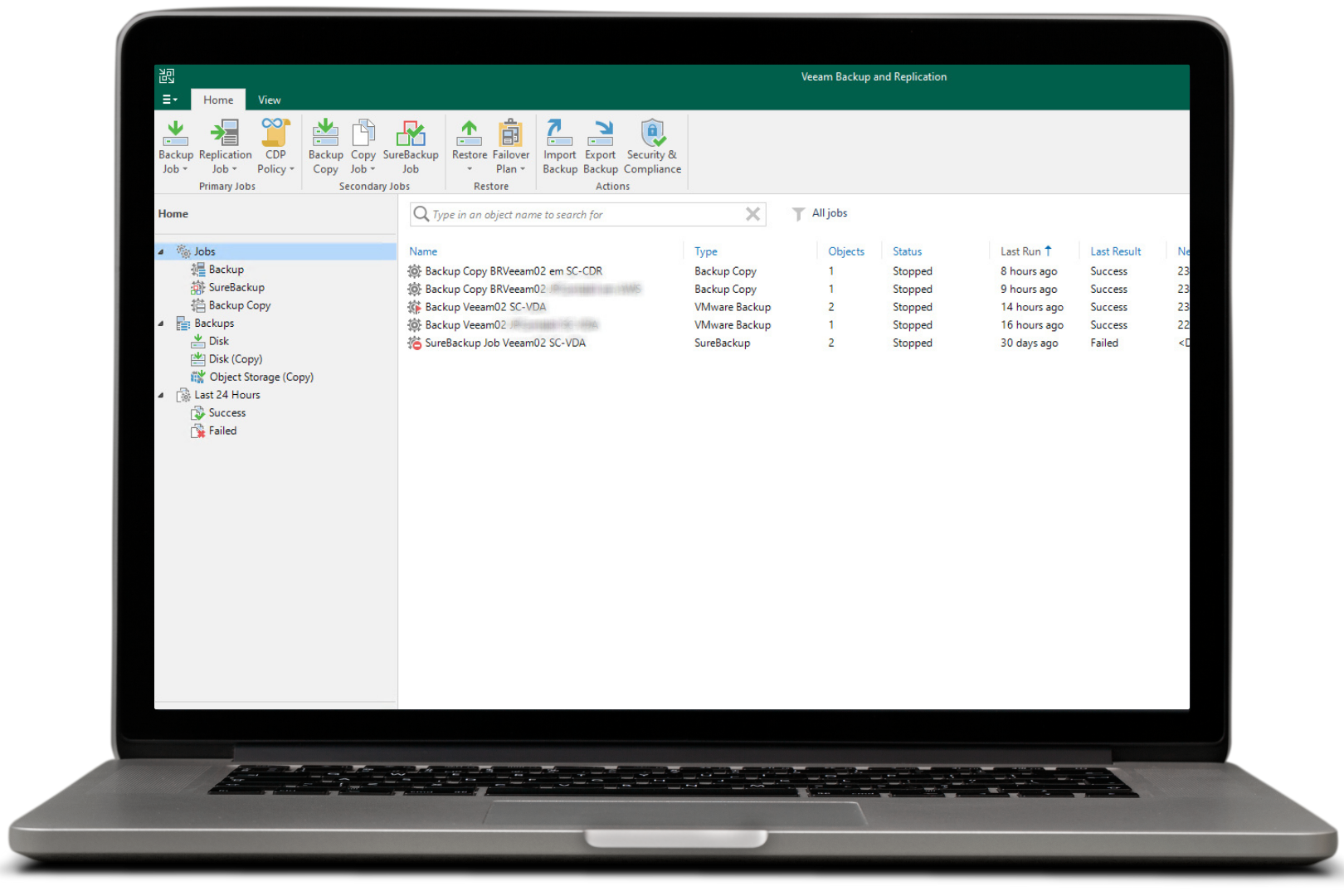
Task: Click the SureBackup Job ribbon icon
Action: pyautogui.click(x=411, y=133)
